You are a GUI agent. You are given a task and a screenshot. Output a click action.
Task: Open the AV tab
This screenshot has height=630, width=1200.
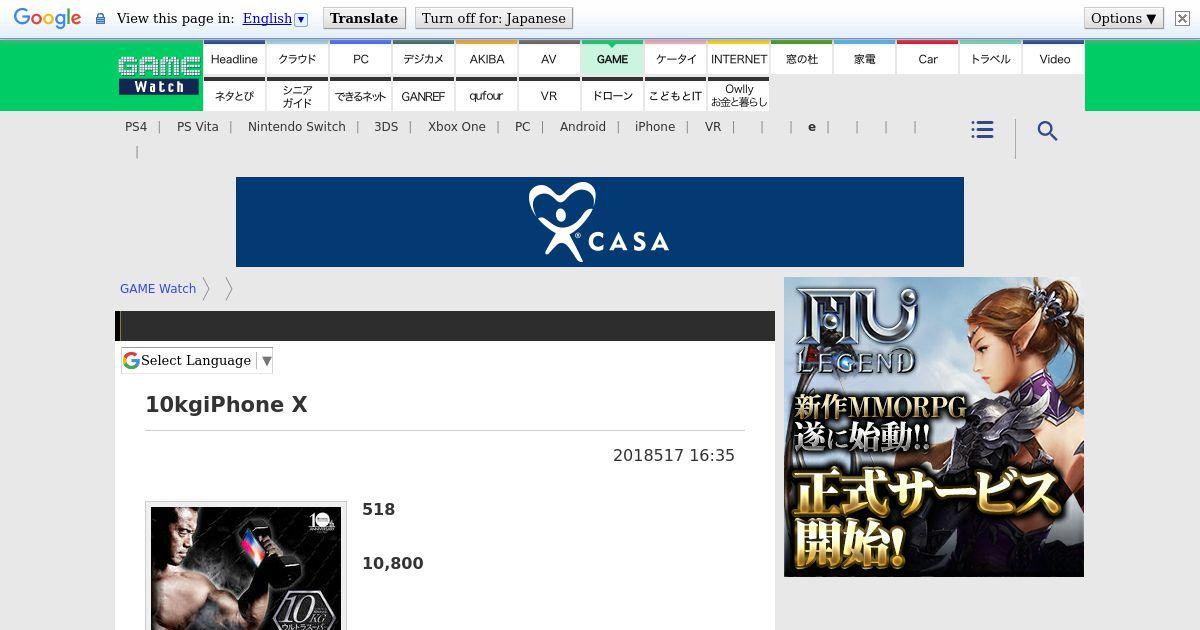point(549,58)
